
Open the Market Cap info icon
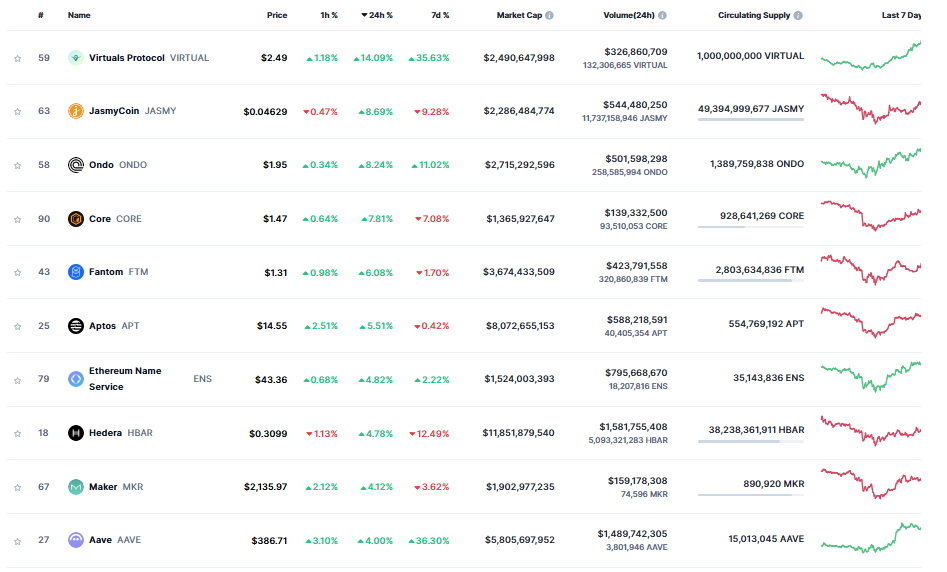549,16
